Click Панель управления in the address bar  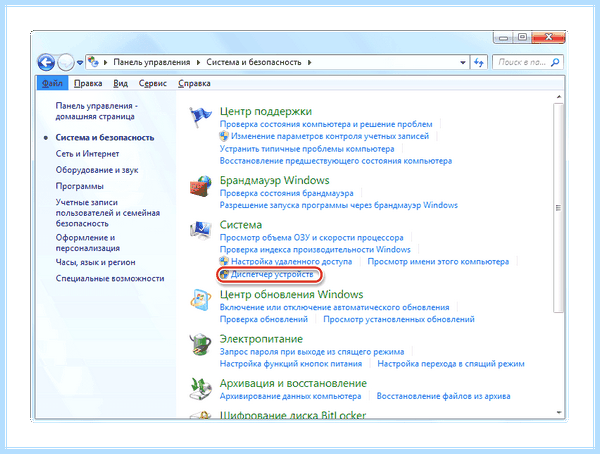[152, 62]
